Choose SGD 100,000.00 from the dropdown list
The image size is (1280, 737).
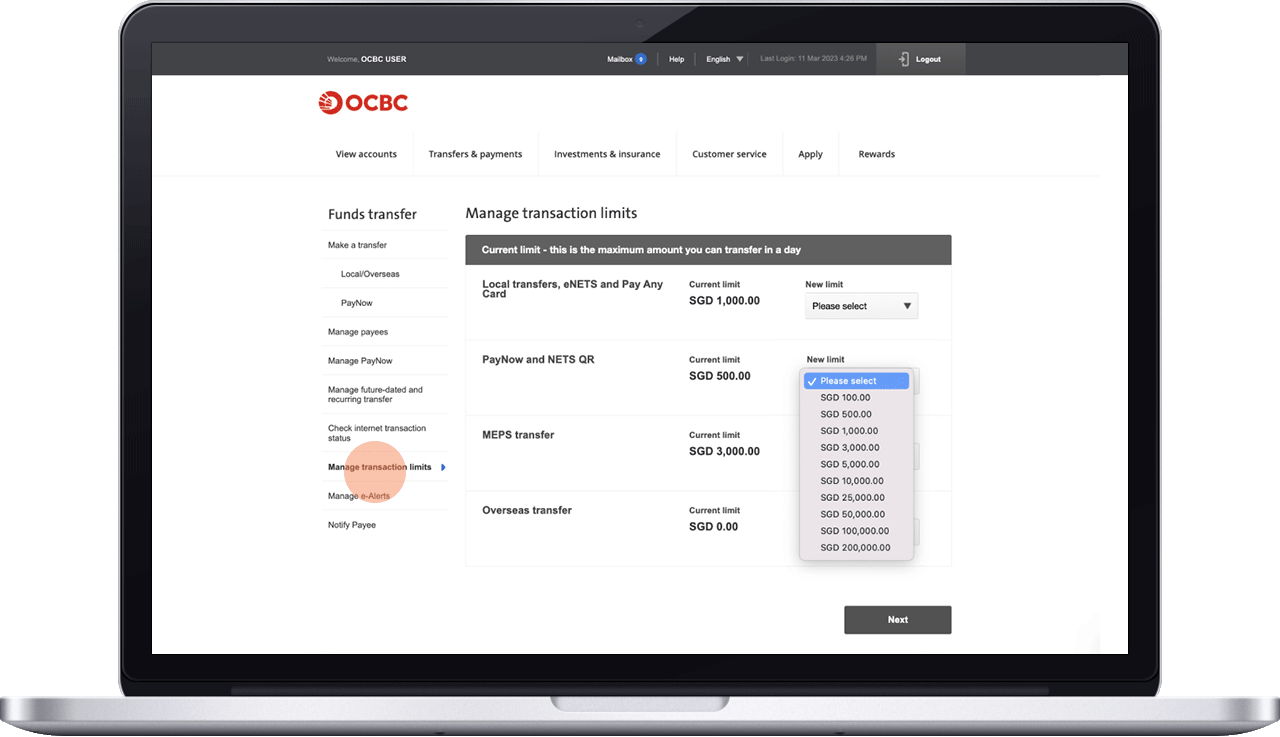click(855, 531)
